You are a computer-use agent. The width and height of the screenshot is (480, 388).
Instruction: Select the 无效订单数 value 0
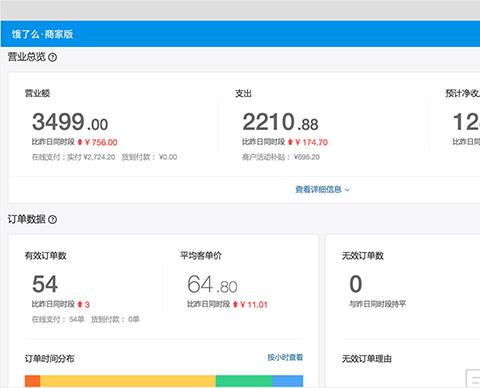(356, 284)
